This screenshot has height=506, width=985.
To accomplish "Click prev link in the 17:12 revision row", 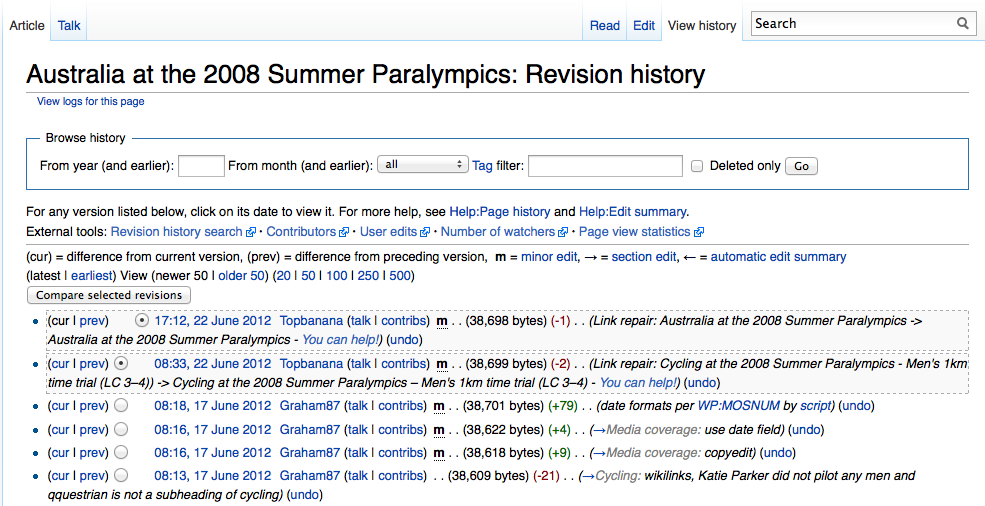I will pyautogui.click(x=92, y=321).
